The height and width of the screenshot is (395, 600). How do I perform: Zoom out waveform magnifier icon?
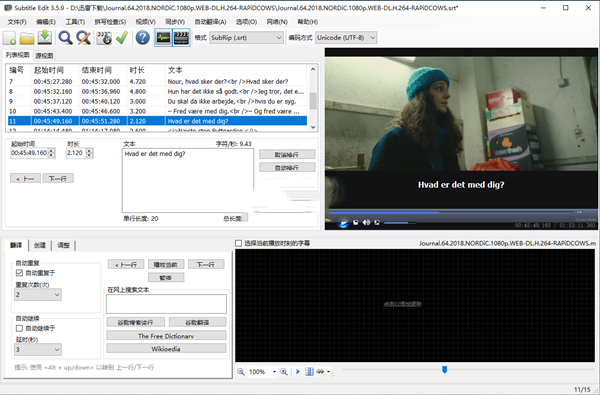241,372
